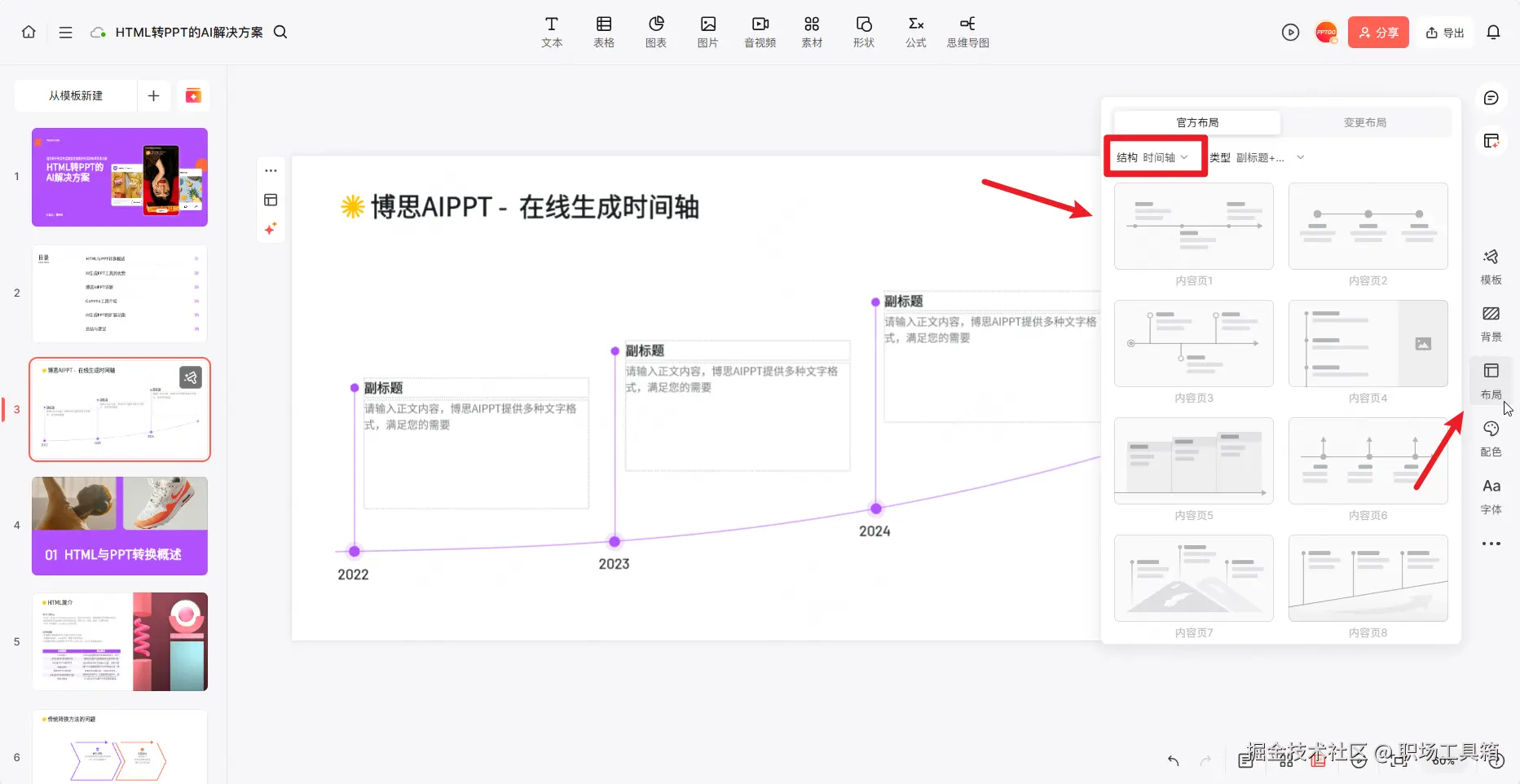Click the 副标题 heading above 2024
1520x784 pixels.
click(x=904, y=302)
